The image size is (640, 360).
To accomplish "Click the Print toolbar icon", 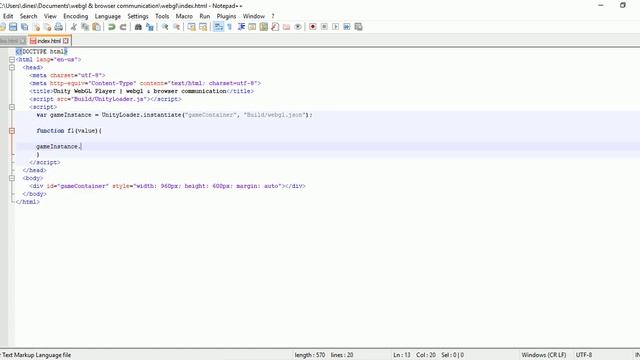I will [x=59, y=27].
